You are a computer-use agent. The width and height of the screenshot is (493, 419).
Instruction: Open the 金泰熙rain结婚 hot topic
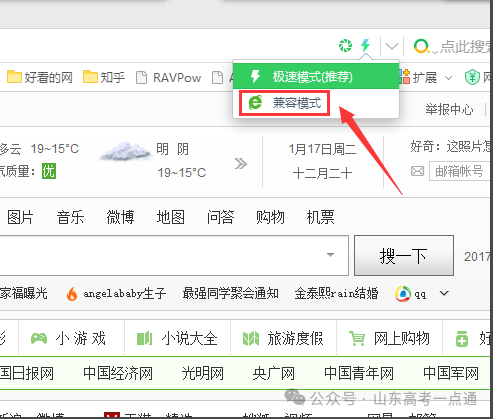[336, 293]
